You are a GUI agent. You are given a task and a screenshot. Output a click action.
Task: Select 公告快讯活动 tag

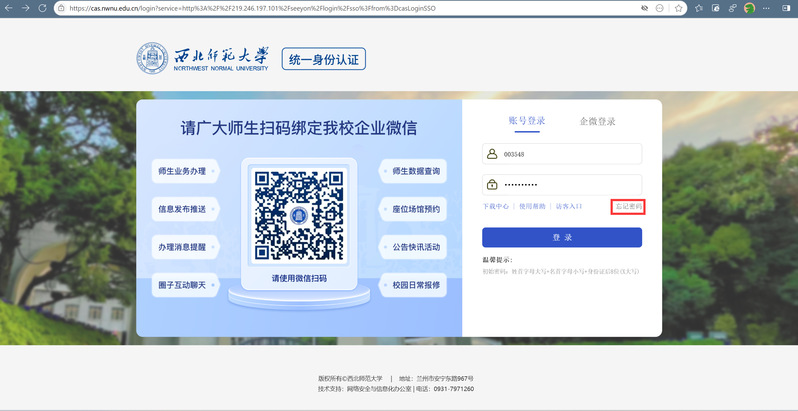click(413, 247)
